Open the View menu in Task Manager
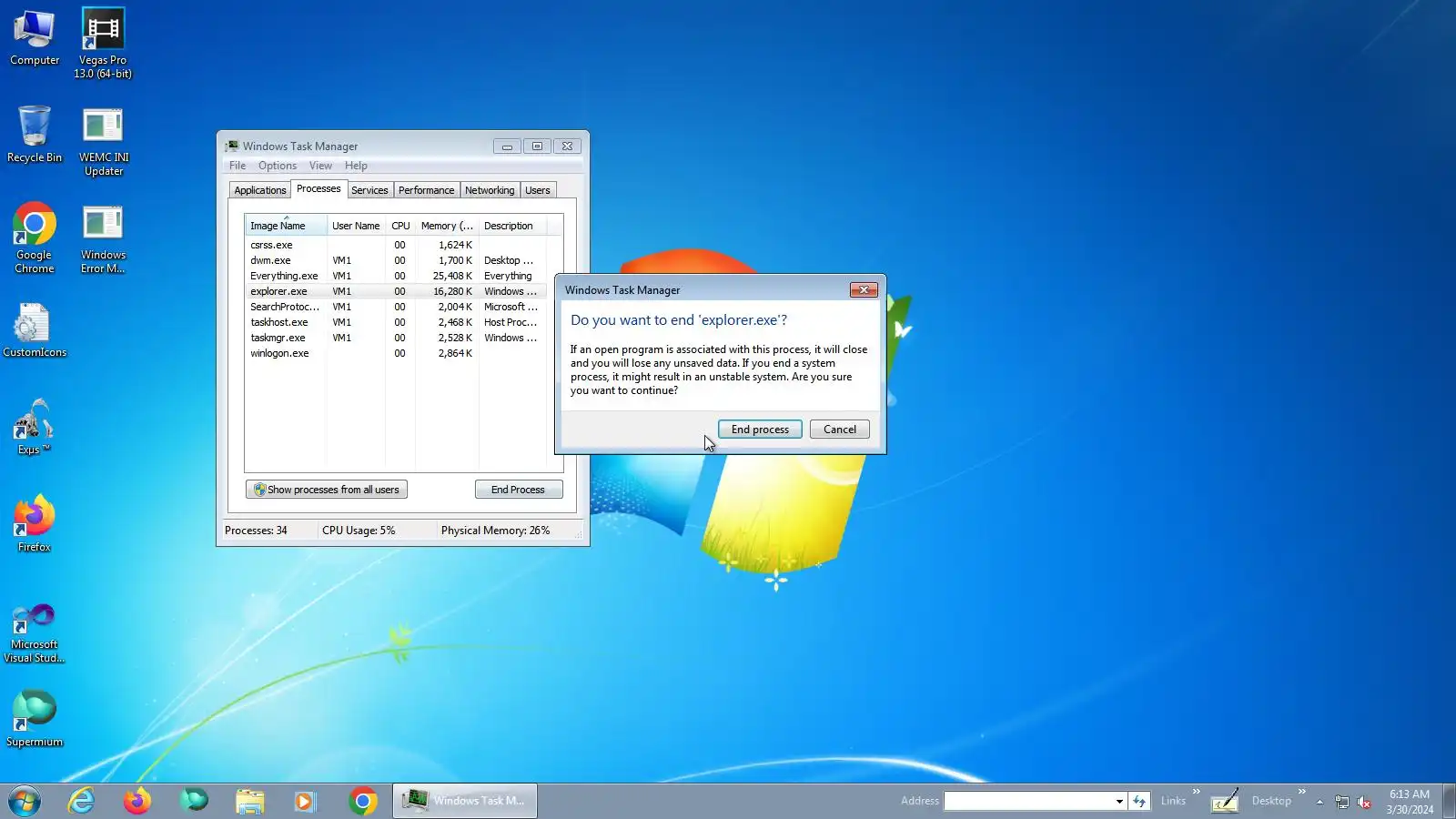1456x819 pixels. (x=320, y=166)
